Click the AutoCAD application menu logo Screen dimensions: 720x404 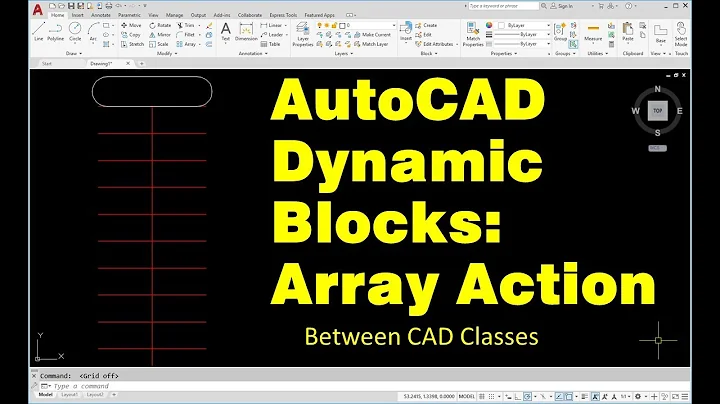pyautogui.click(x=38, y=9)
